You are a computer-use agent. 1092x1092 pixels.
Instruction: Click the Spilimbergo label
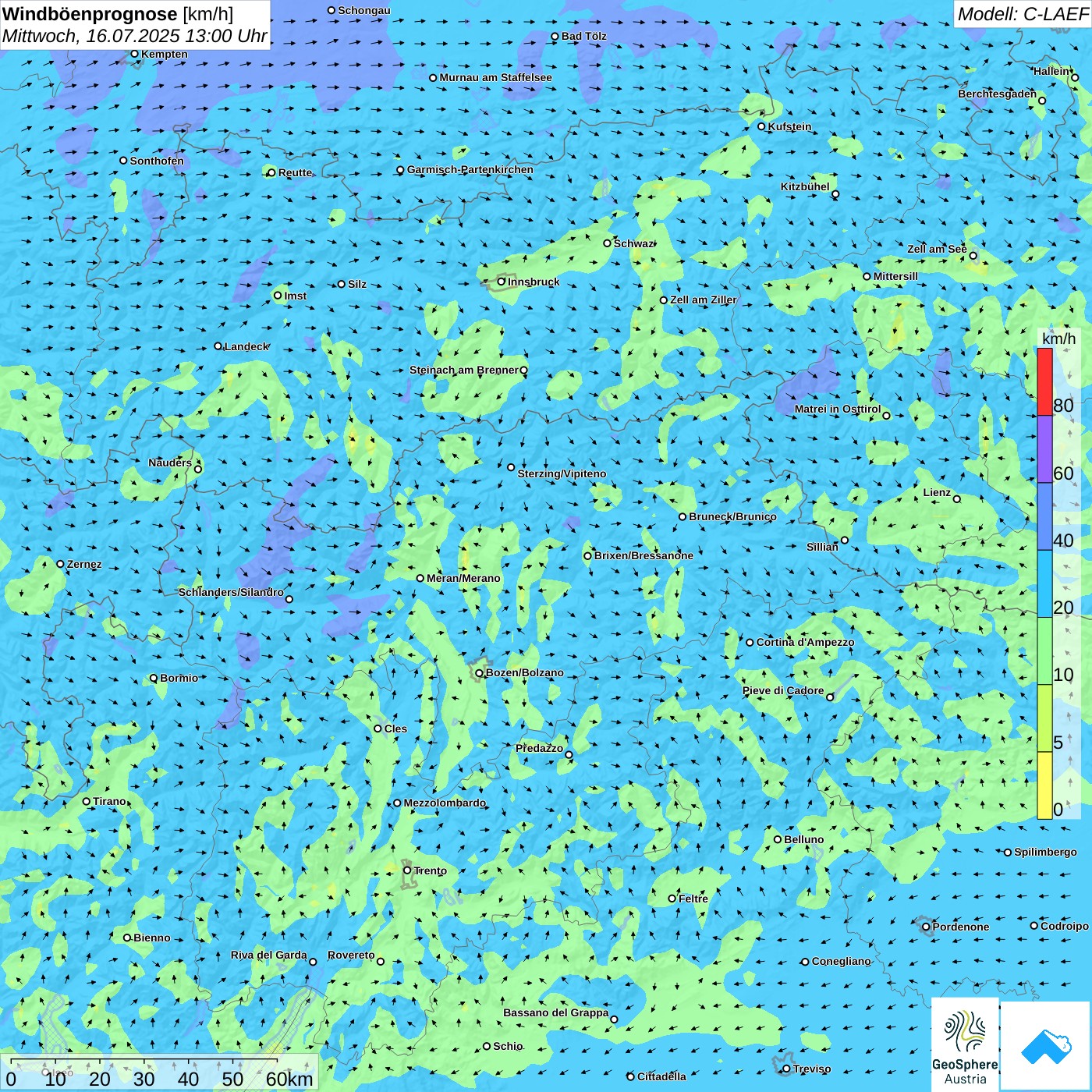[1046, 852]
